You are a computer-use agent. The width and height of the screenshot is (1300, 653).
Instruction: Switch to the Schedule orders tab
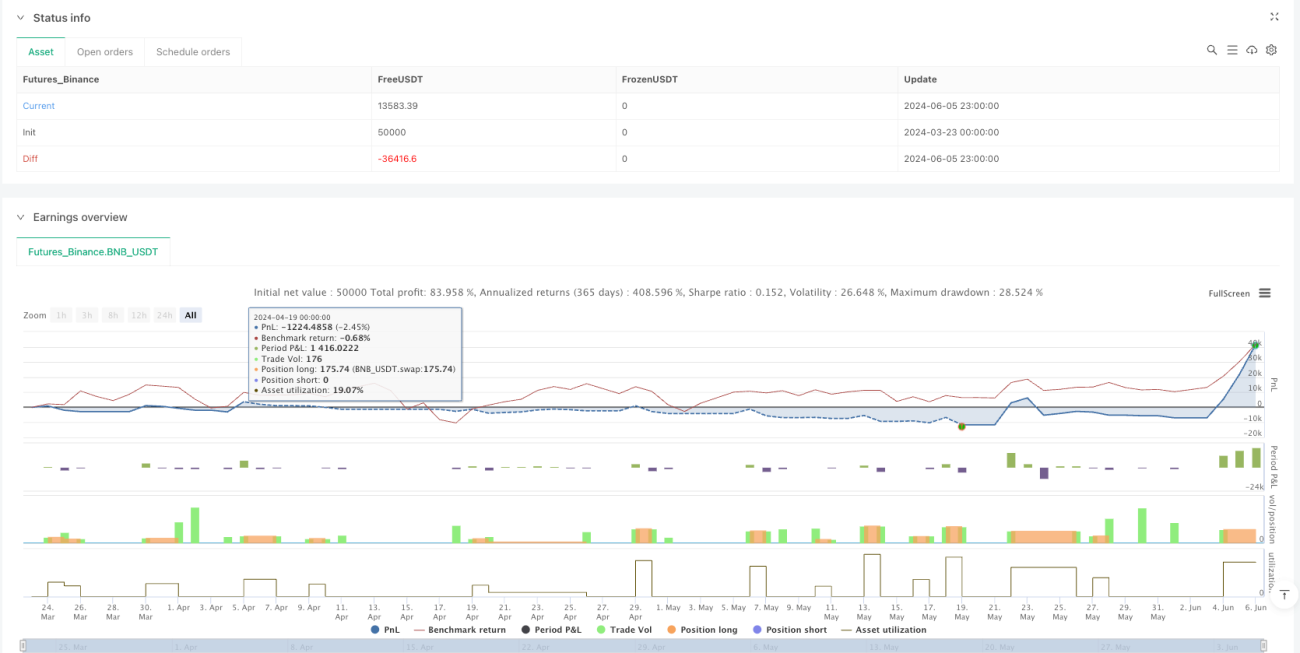coord(193,52)
